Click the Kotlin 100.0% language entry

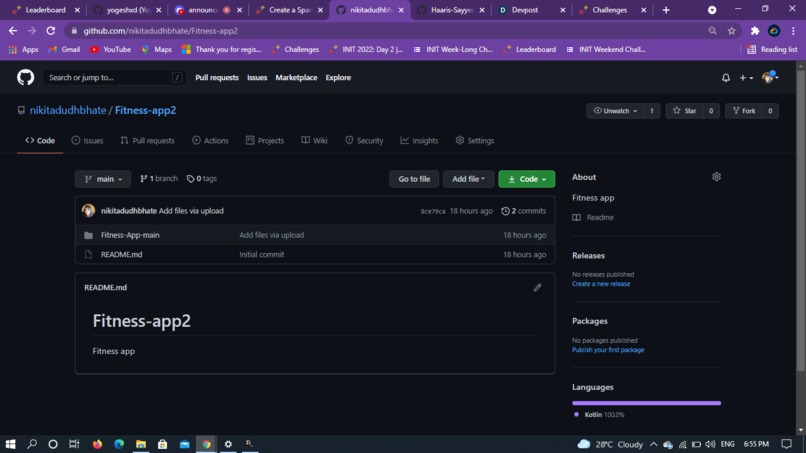coord(599,414)
